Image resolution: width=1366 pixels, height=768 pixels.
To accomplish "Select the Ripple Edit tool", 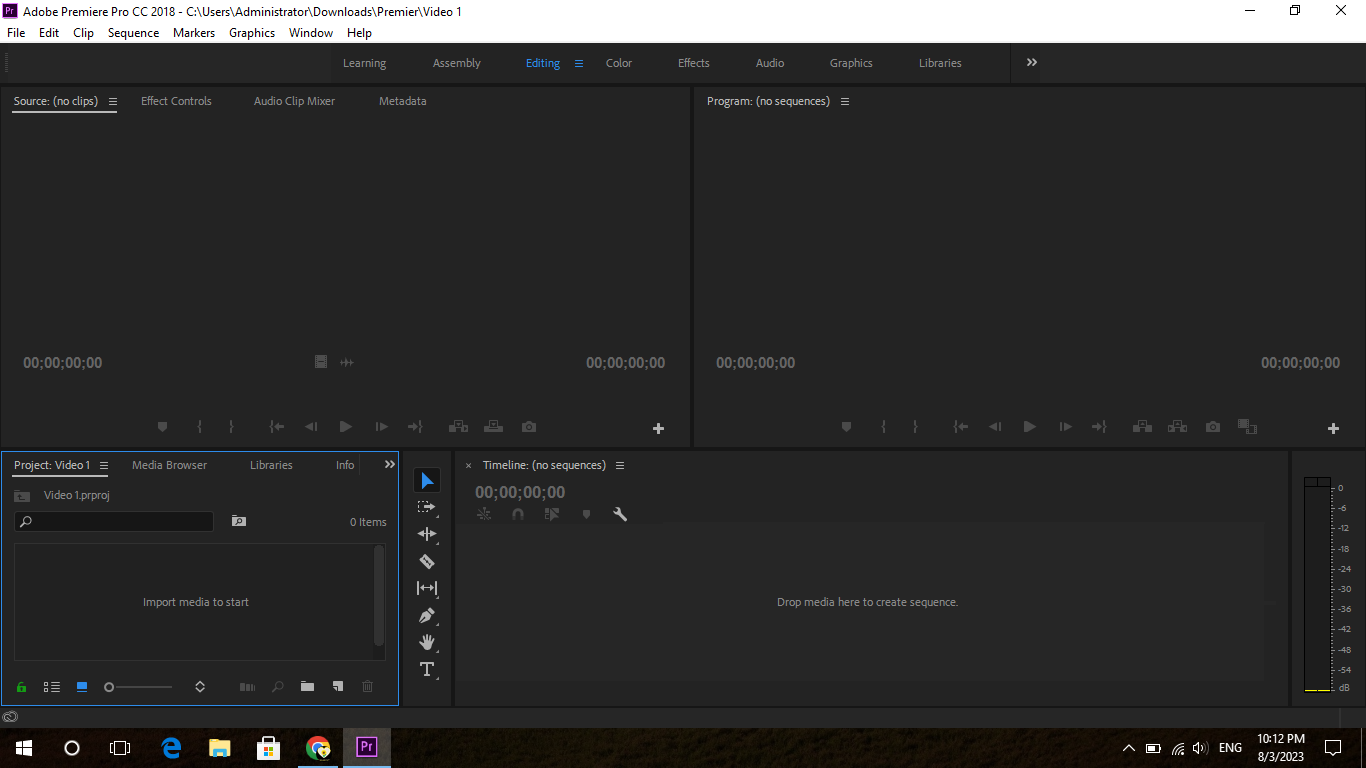I will tap(427, 534).
